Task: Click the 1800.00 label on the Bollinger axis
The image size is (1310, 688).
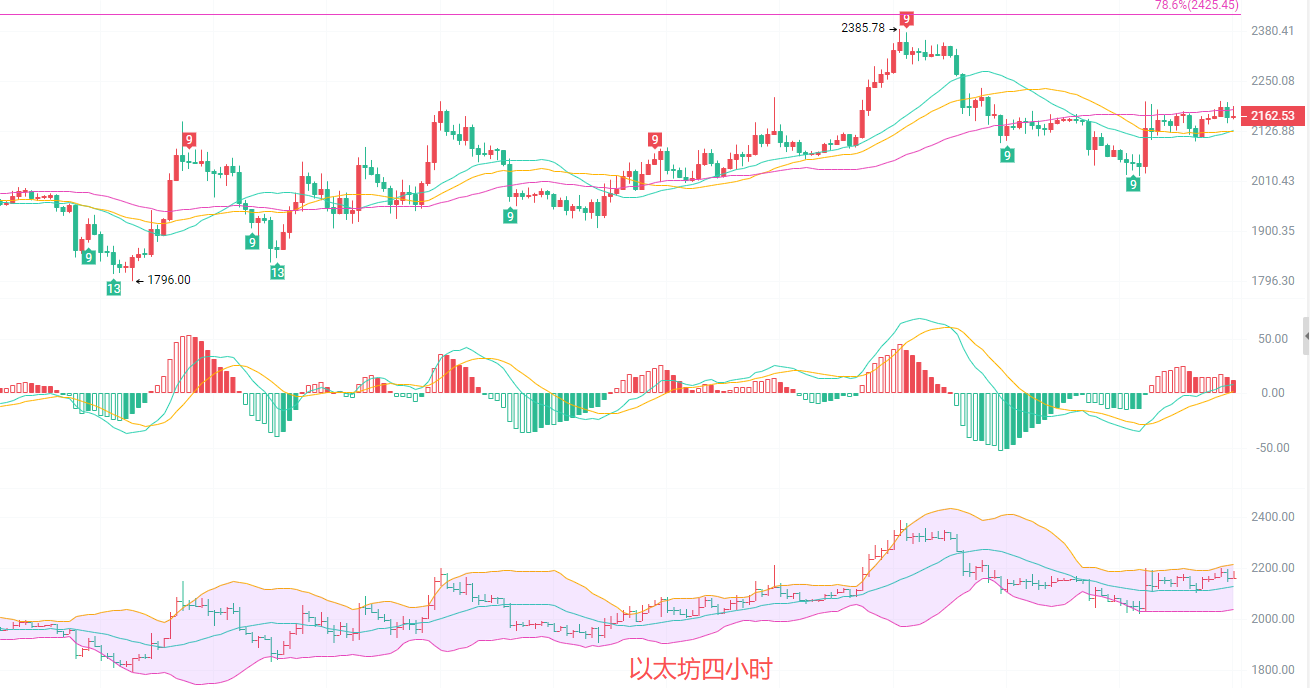Action: coord(1272,670)
